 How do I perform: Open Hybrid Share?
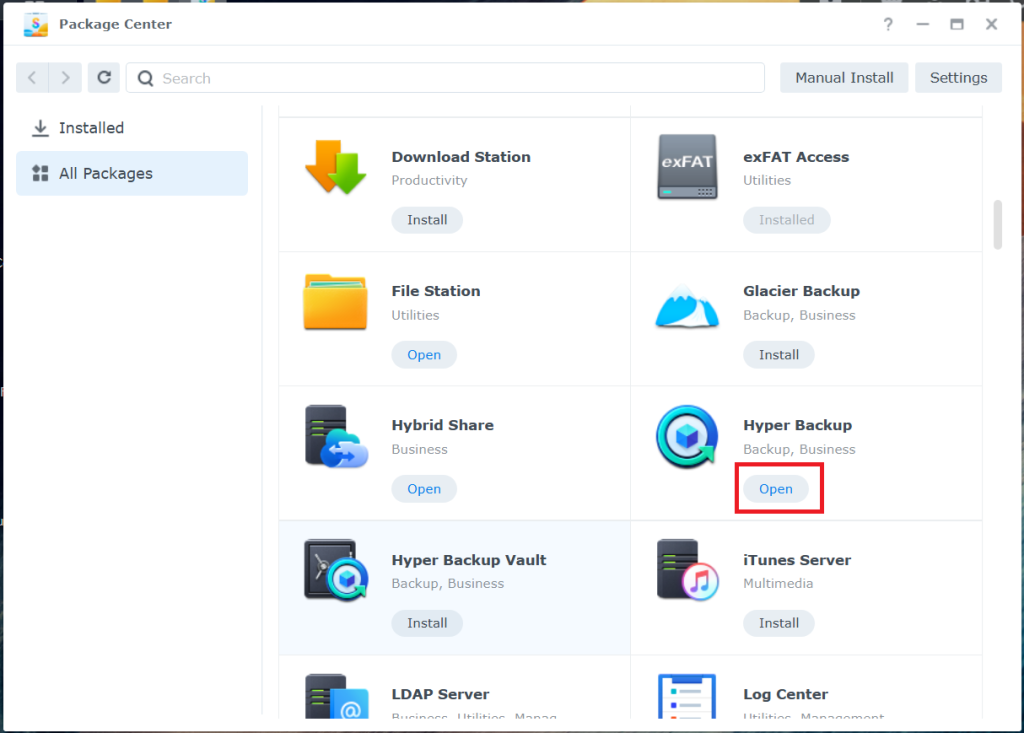[424, 489]
